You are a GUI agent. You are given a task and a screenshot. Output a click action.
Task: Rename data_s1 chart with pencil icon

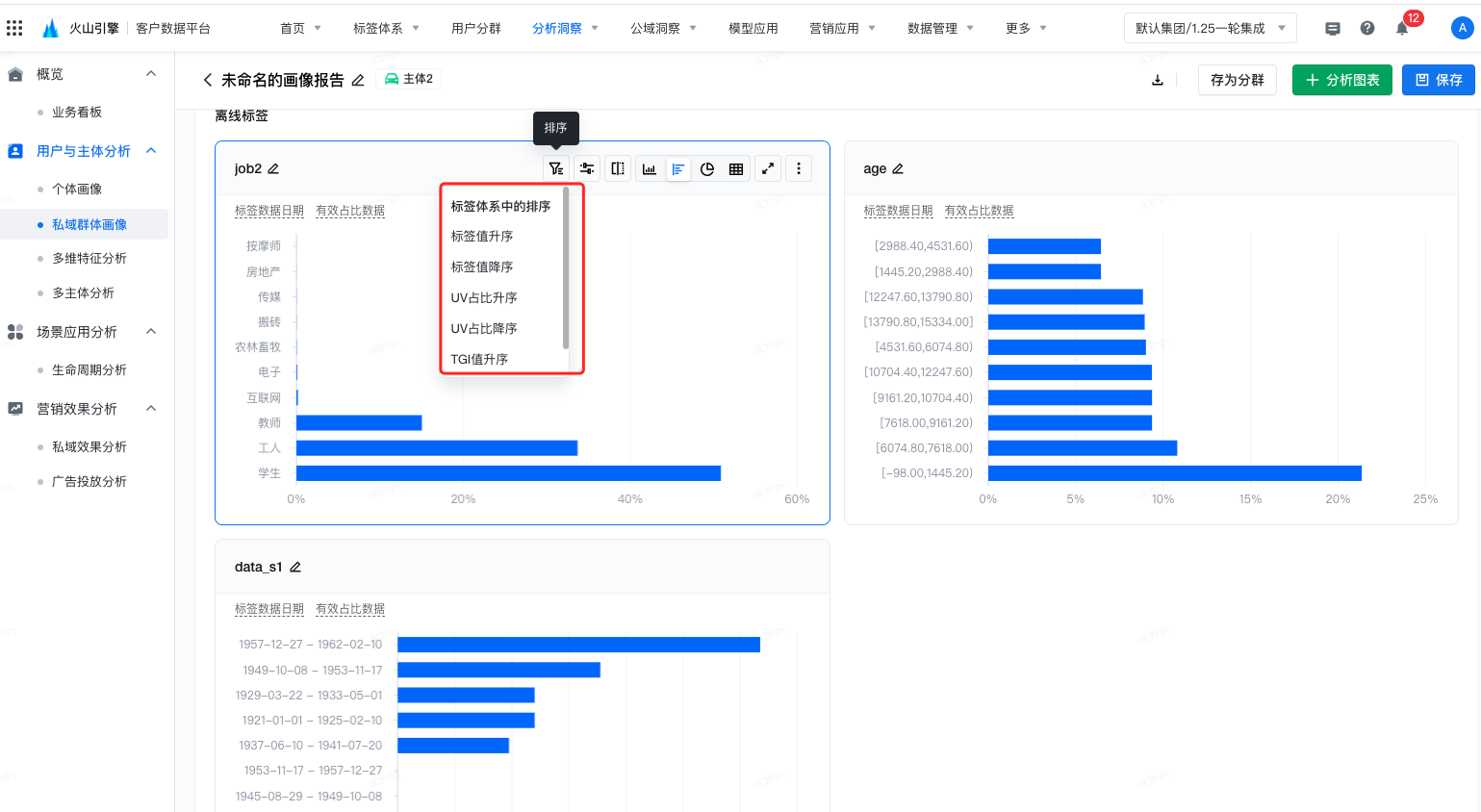click(295, 567)
